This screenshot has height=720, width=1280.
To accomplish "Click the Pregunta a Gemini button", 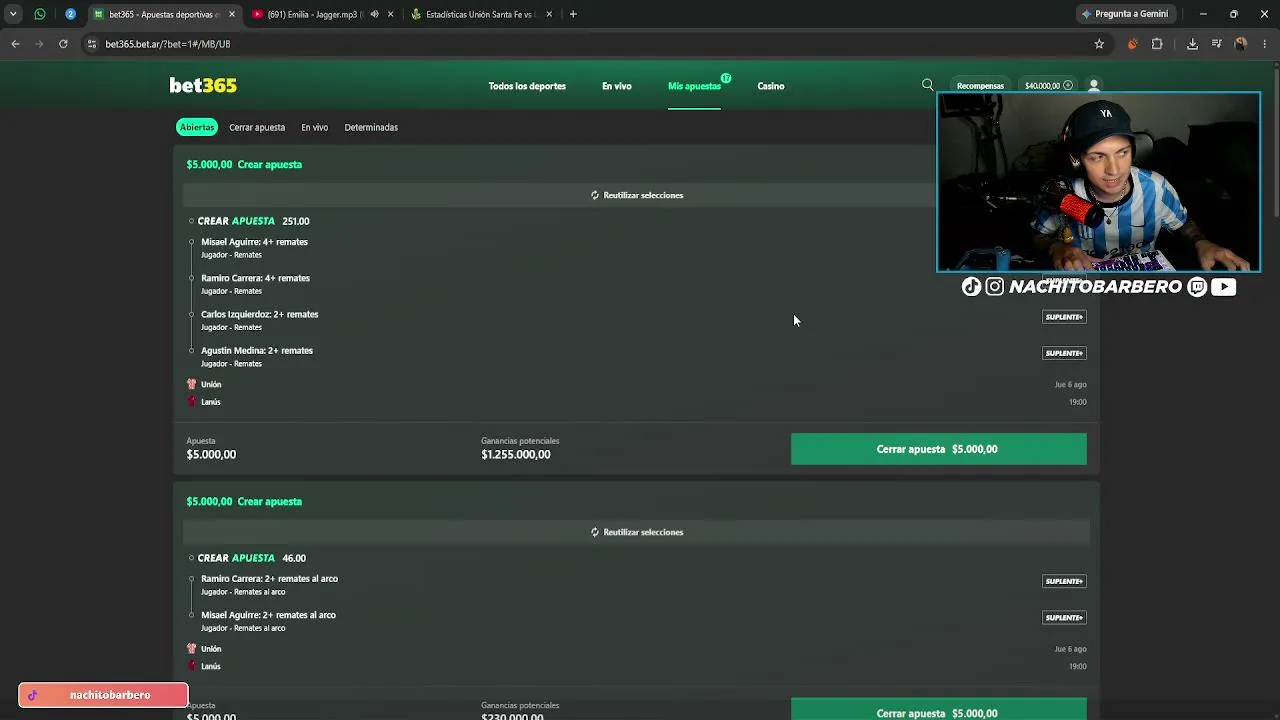I will tap(1124, 14).
